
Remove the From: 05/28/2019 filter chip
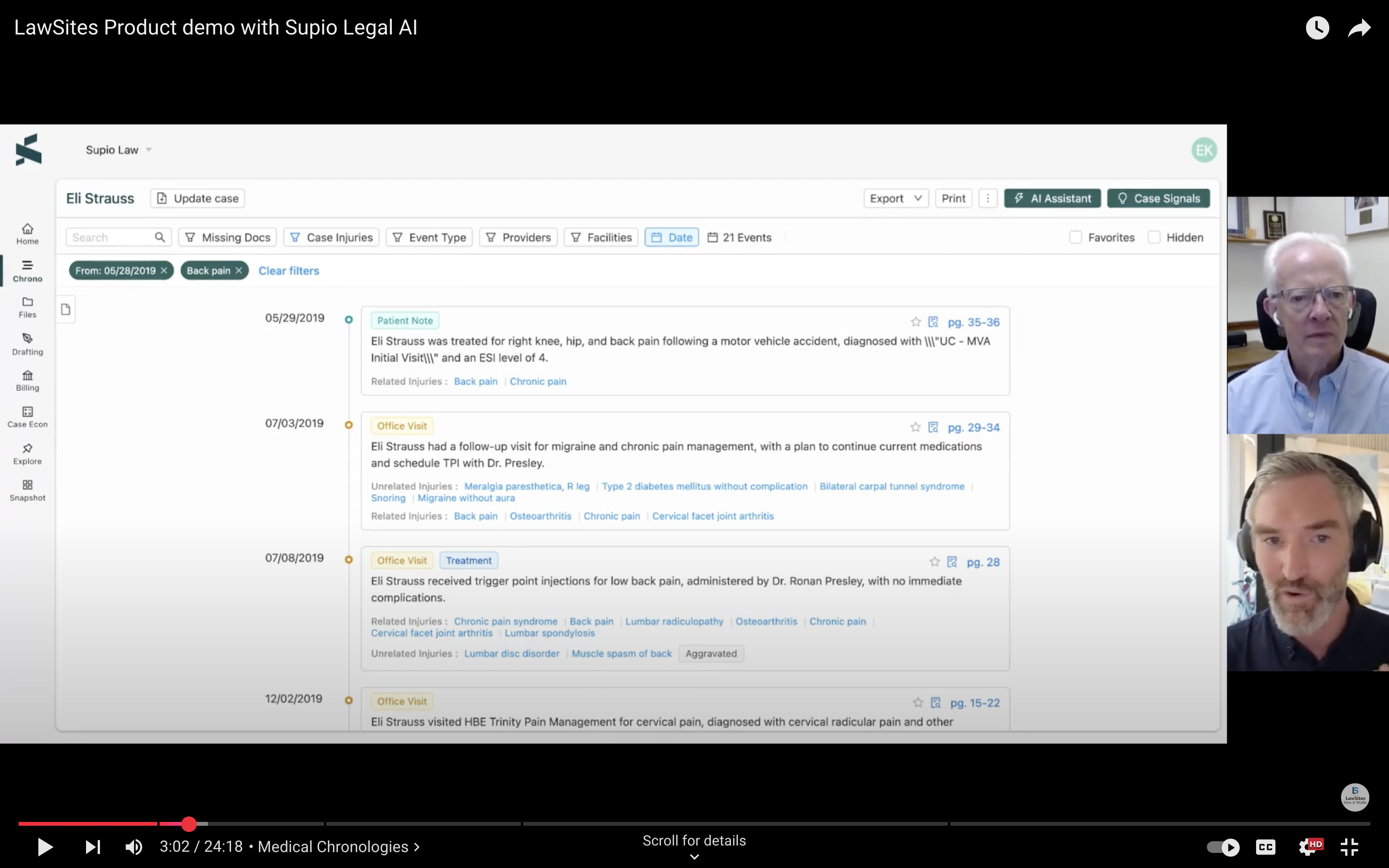point(164,270)
